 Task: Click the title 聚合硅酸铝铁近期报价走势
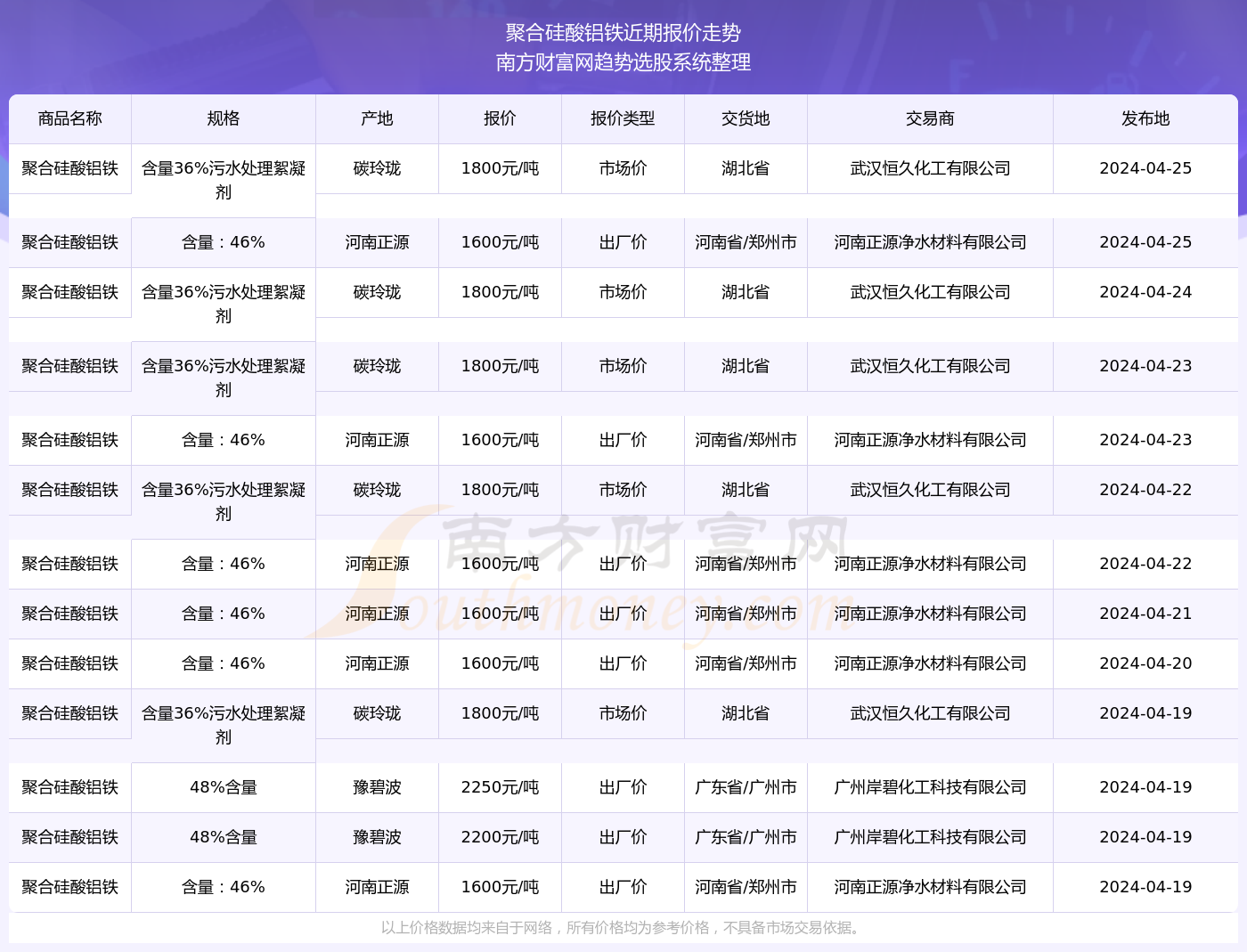point(623,33)
